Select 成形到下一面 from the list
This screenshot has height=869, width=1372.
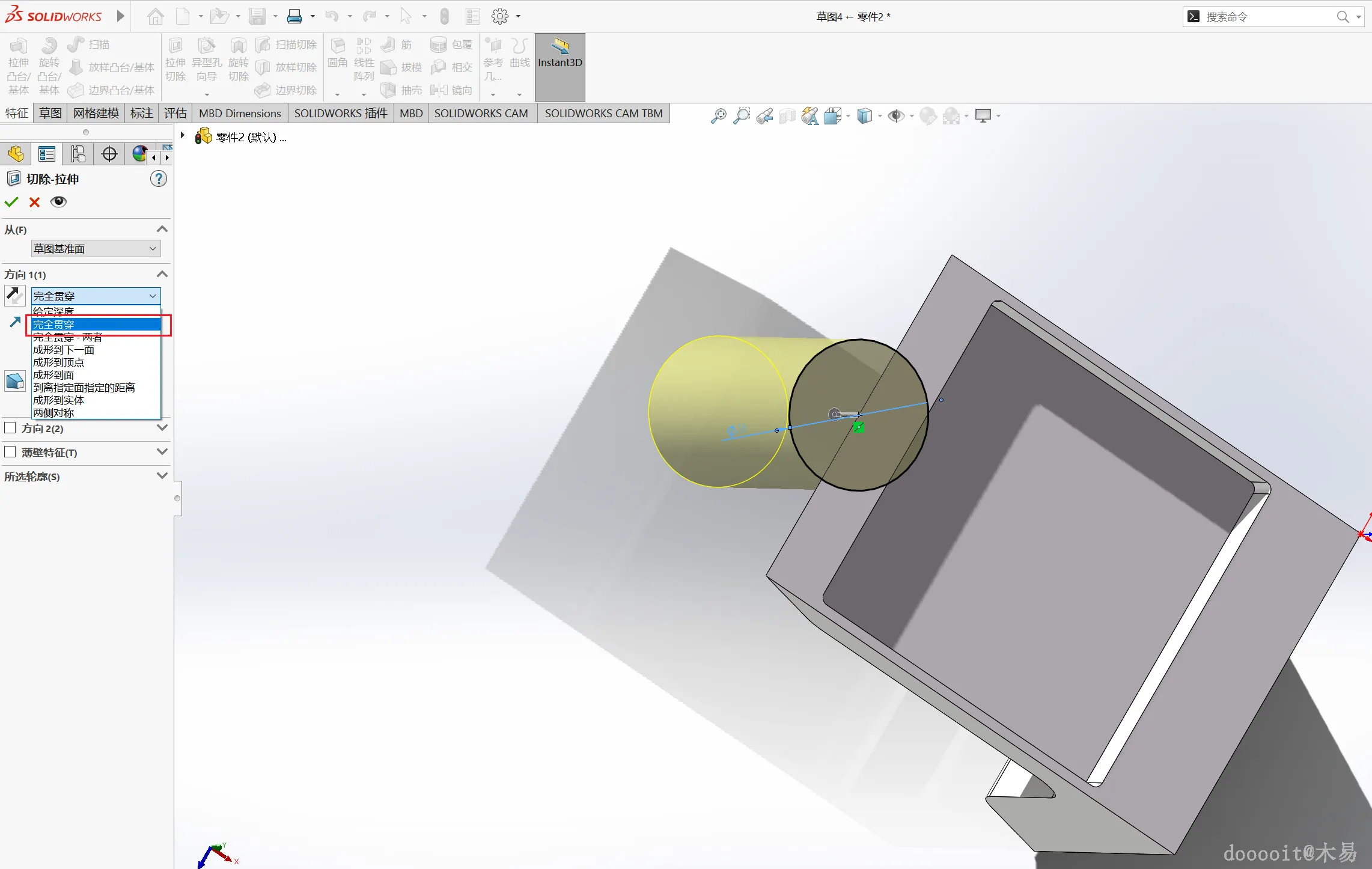(x=64, y=350)
